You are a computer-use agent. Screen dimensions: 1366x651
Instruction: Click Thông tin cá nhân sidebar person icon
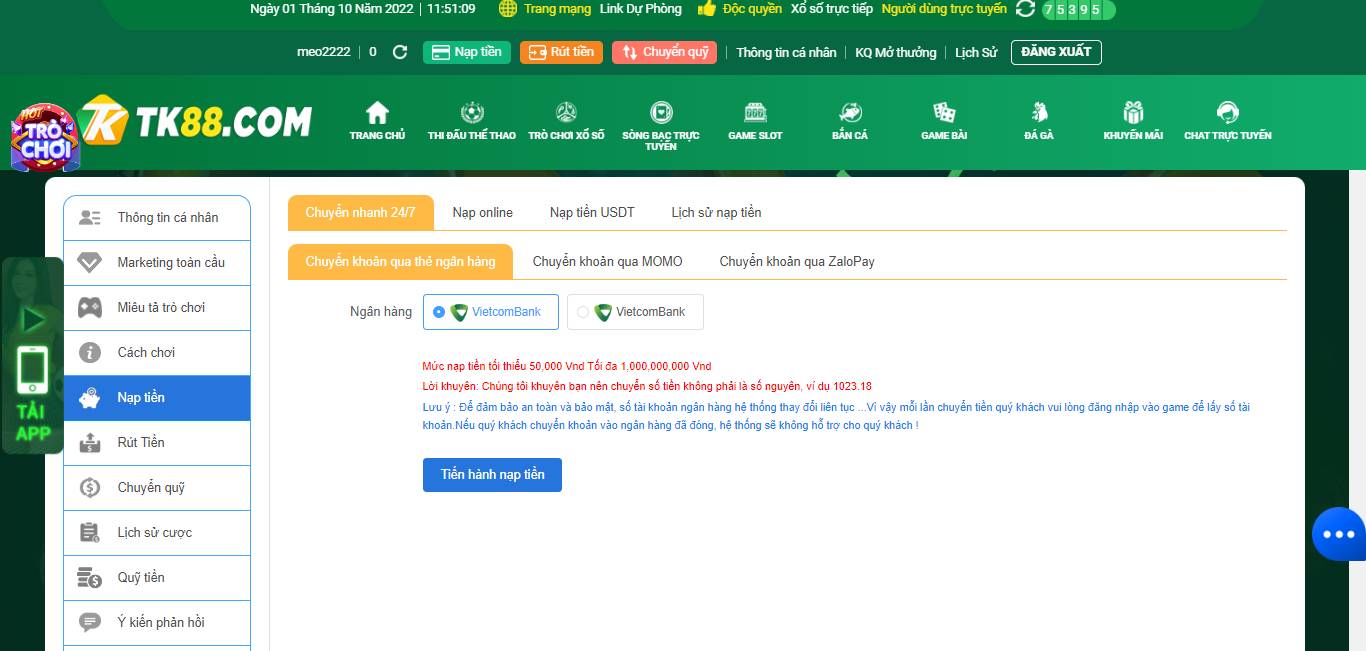(90, 217)
